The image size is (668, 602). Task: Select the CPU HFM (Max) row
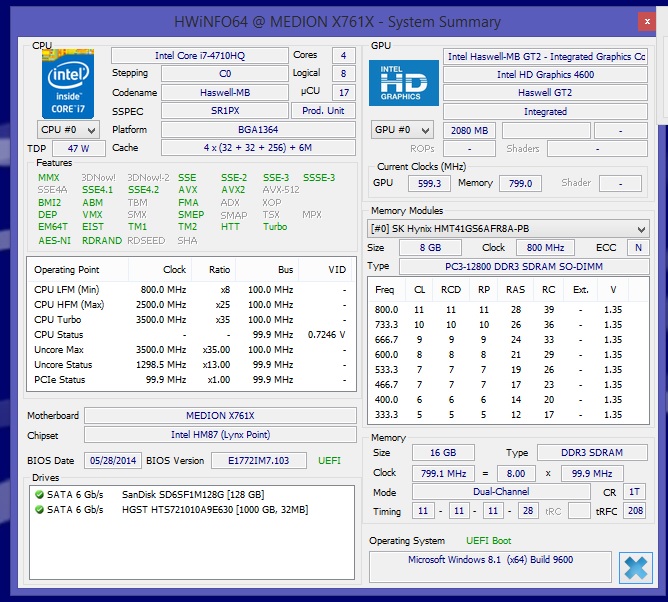[x=190, y=305]
